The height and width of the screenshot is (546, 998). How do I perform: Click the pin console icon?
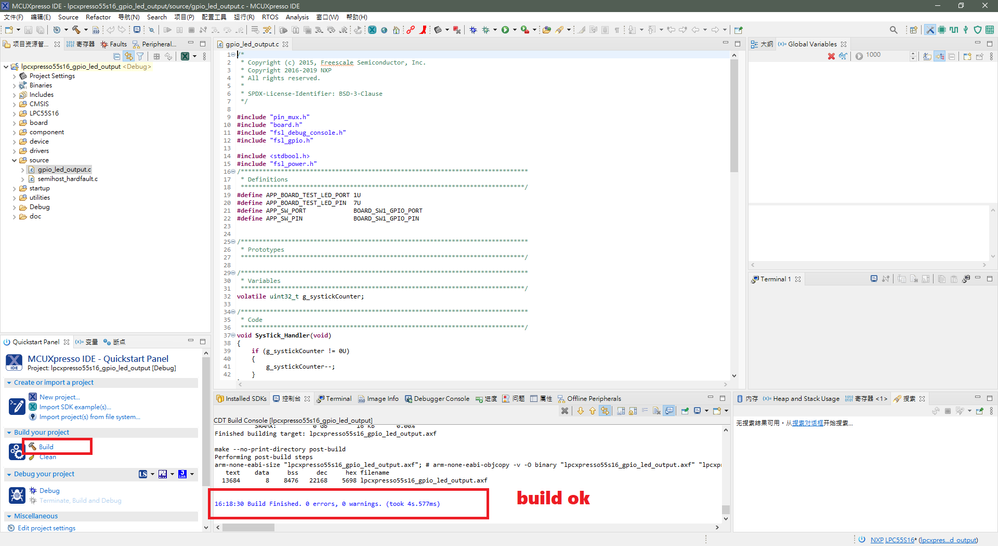[685, 411]
